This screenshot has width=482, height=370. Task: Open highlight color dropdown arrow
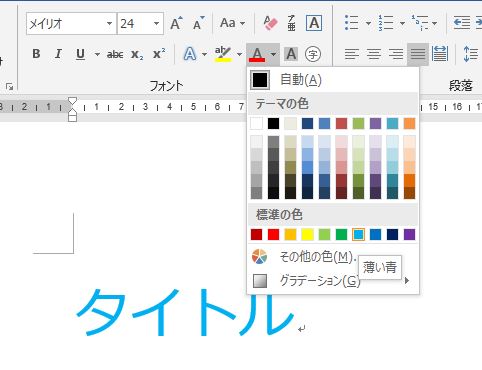(239, 54)
